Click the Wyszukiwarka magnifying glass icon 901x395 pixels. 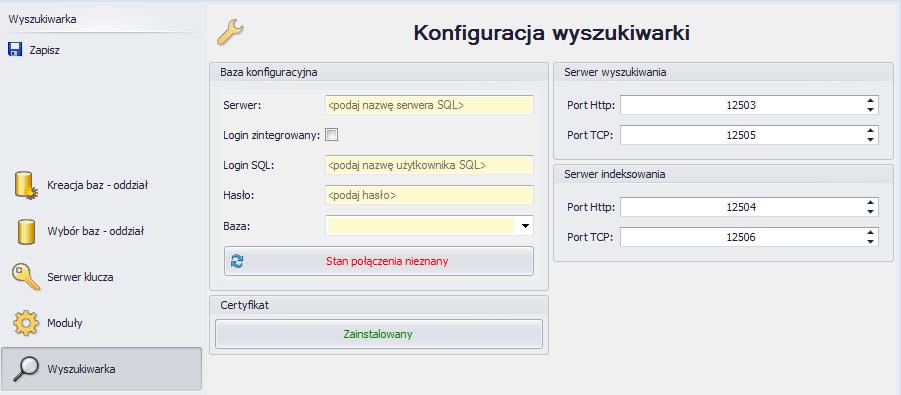click(x=25, y=369)
